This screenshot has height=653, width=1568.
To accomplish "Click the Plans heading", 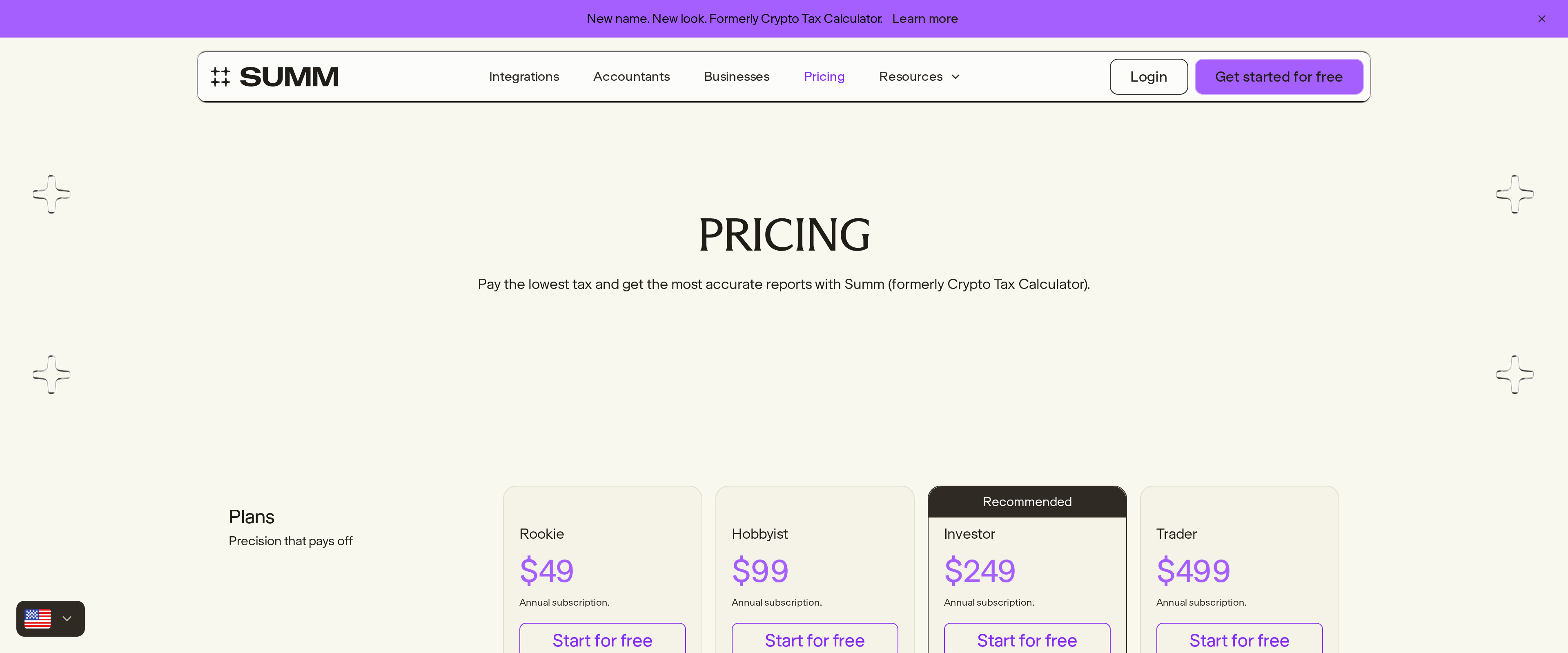I will coord(252,517).
